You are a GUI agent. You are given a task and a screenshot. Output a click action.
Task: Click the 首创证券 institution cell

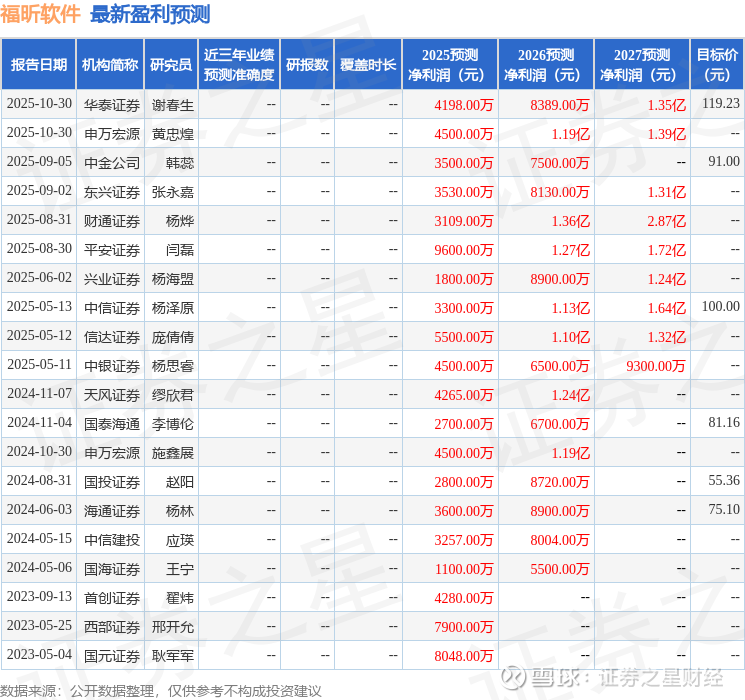[112, 598]
